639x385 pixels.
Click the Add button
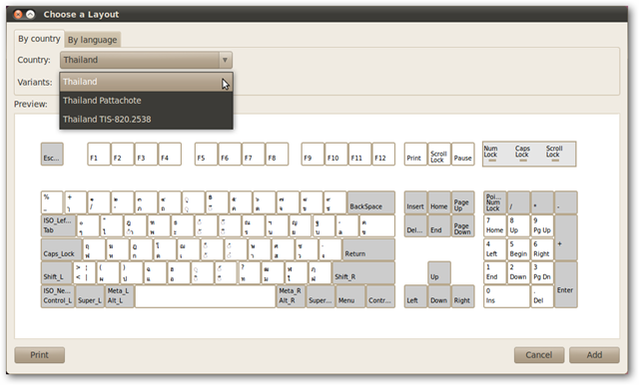[x=594, y=355]
